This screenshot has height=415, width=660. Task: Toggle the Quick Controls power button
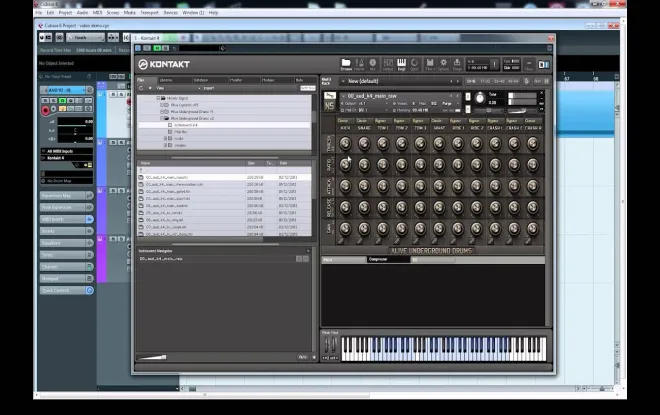(89, 290)
